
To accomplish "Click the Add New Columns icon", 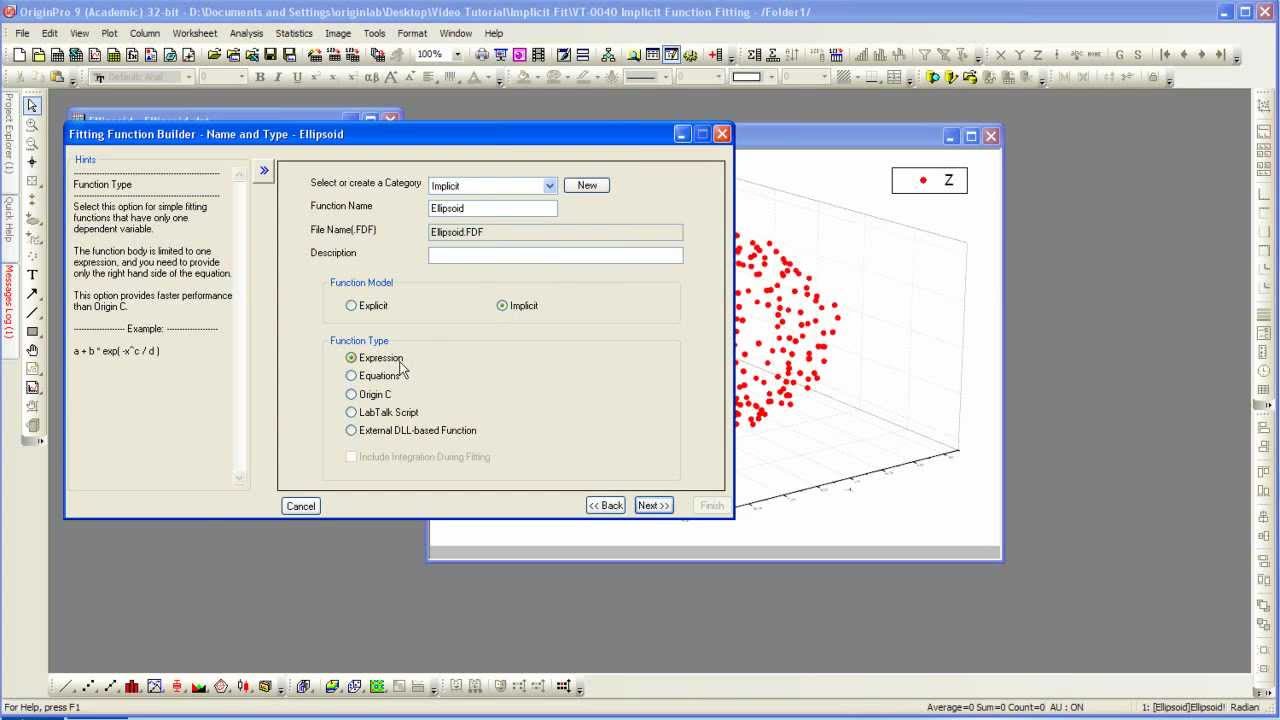I will pos(716,55).
